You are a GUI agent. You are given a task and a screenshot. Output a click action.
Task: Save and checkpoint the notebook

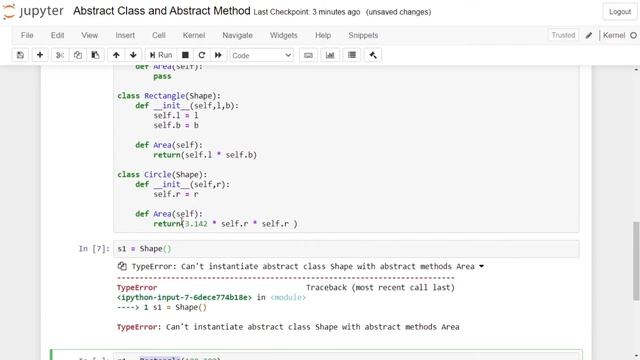pos(20,55)
